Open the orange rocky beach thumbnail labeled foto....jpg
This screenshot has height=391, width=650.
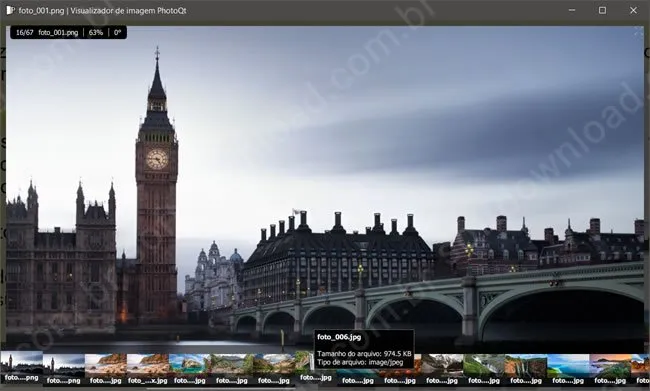pos(106,369)
